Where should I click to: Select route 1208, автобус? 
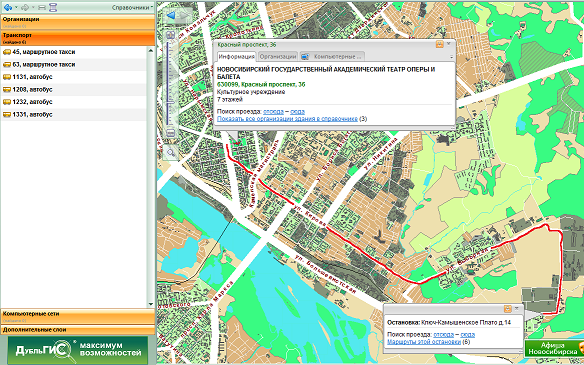tap(74, 89)
